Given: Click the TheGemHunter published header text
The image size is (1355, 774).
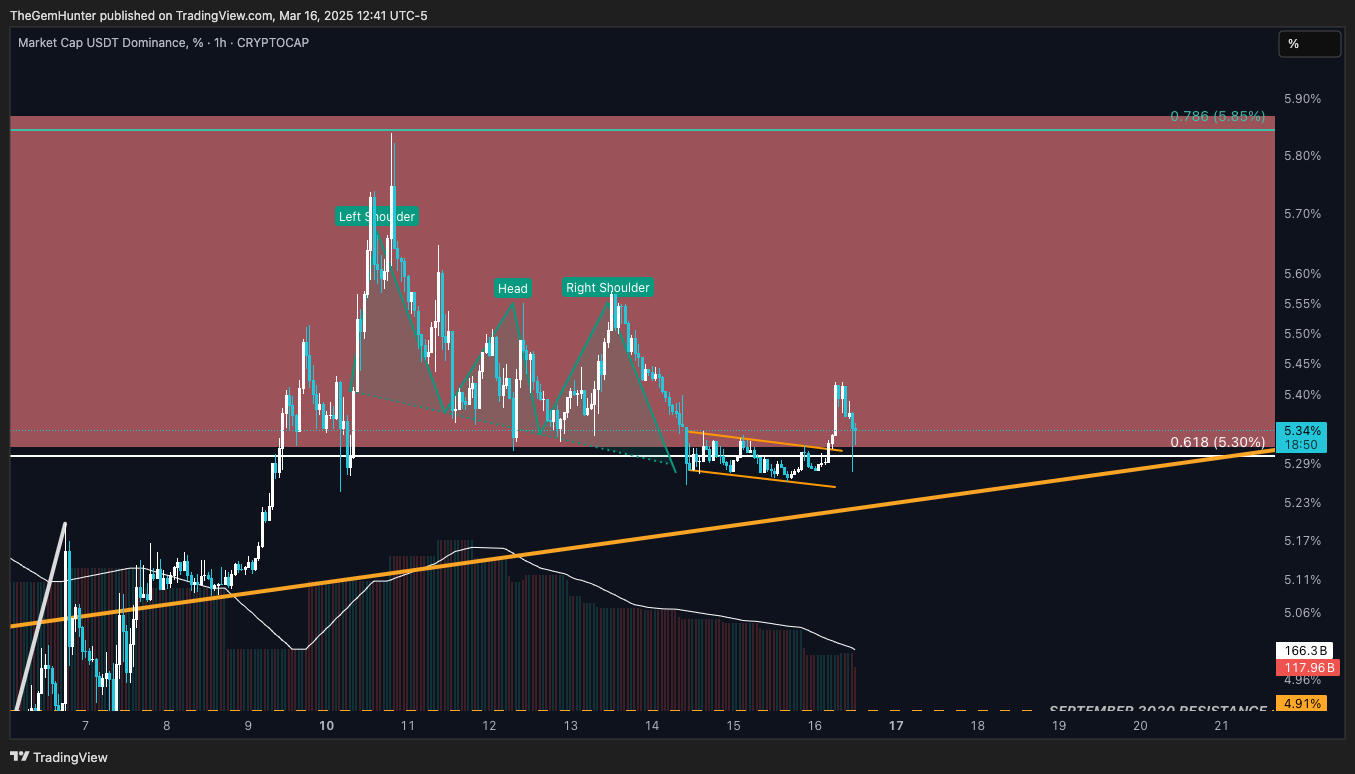Looking at the screenshot, I should 219,15.
